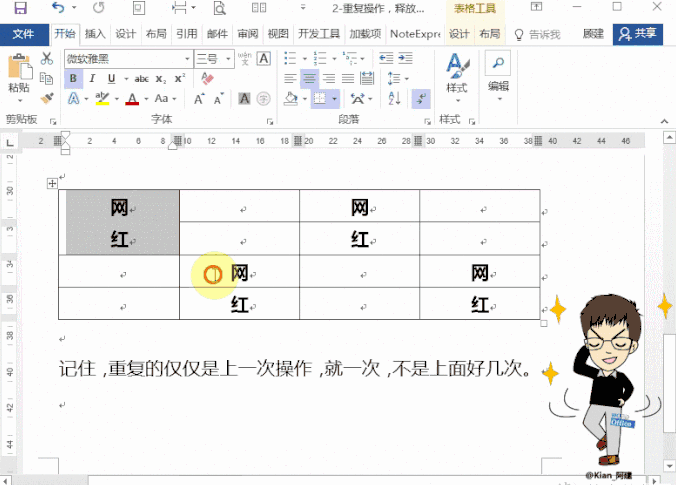Toggle Italic formatting
The width and height of the screenshot is (676, 485).
coord(92,78)
